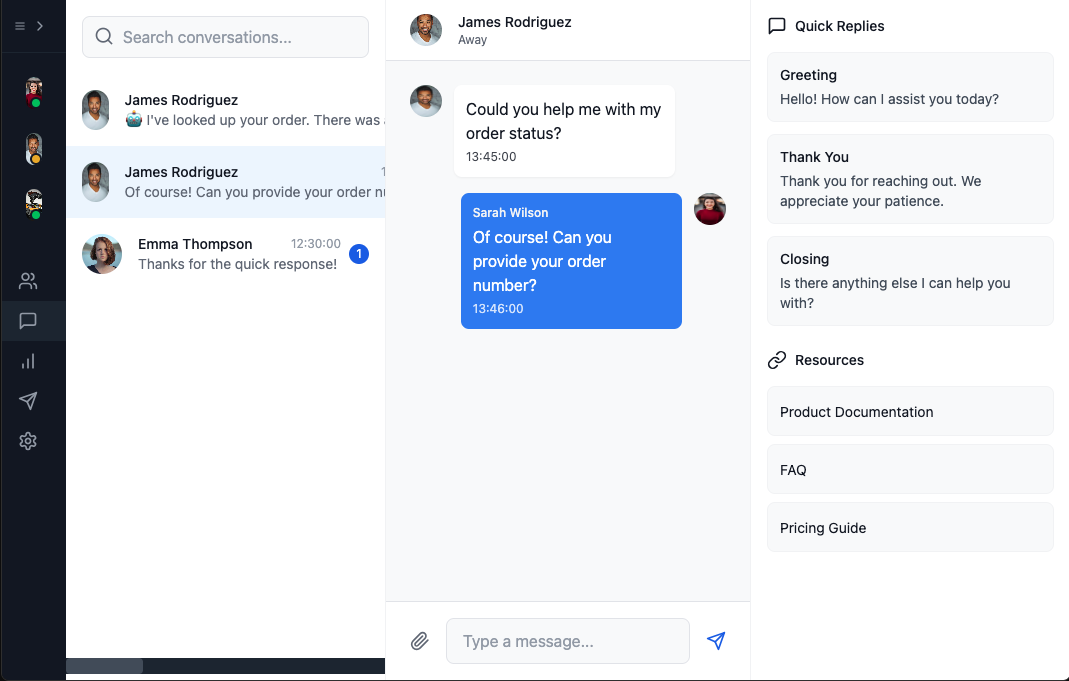The height and width of the screenshot is (681, 1069).
Task: Insert the Thank You quick reply
Action: pyautogui.click(x=910, y=179)
